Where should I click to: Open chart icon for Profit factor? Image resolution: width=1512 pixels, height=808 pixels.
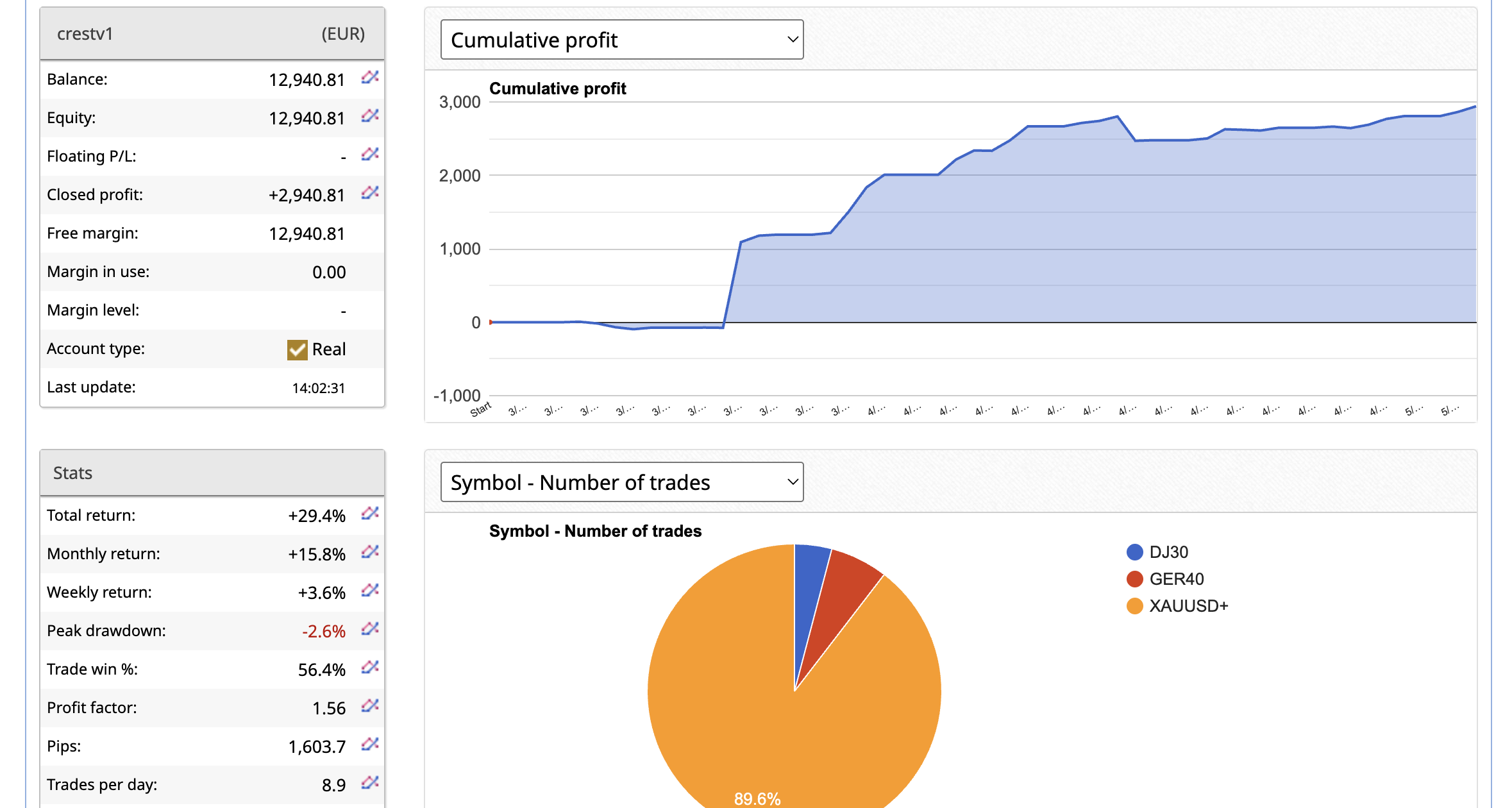point(370,706)
